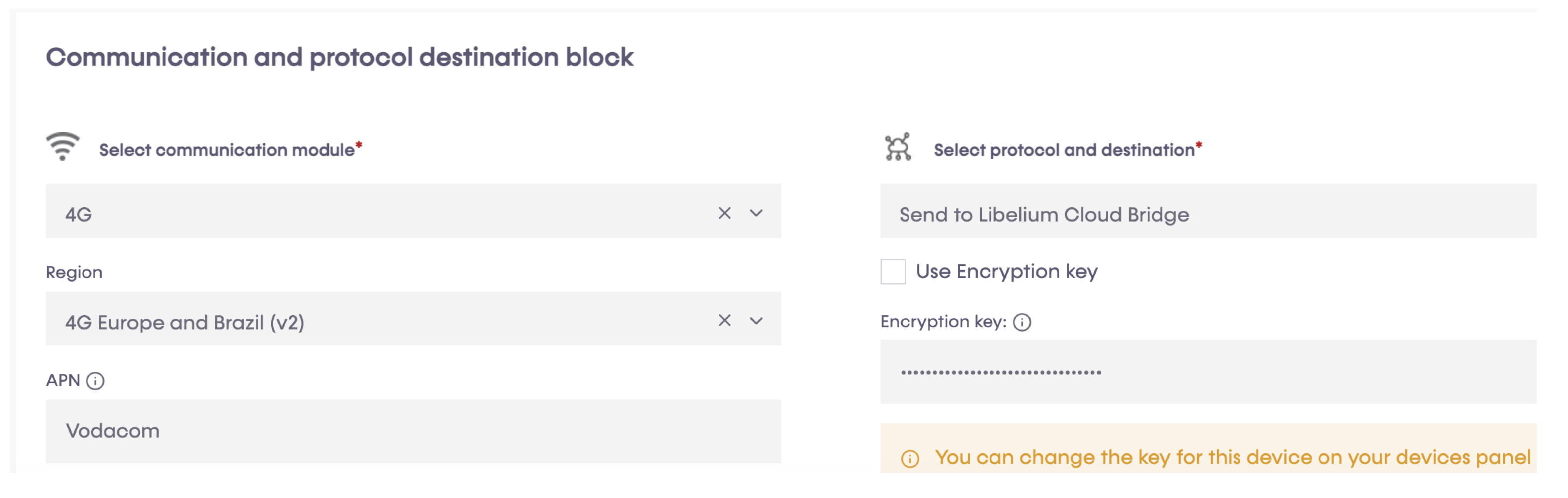Click the 4G Europe and Brazil (v2) value
Viewport: 1568px width, 498px height.
pos(184,322)
